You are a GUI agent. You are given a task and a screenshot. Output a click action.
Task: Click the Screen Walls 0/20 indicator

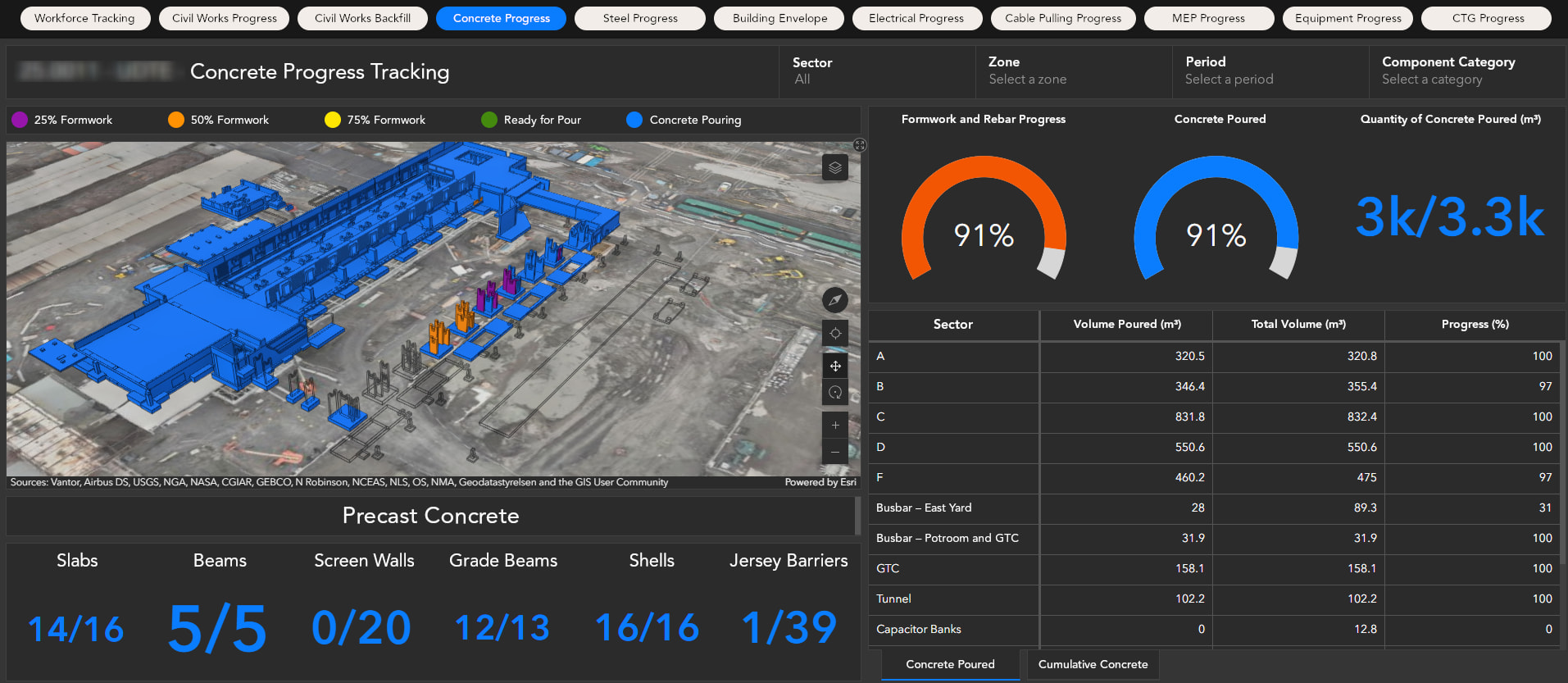(361, 628)
